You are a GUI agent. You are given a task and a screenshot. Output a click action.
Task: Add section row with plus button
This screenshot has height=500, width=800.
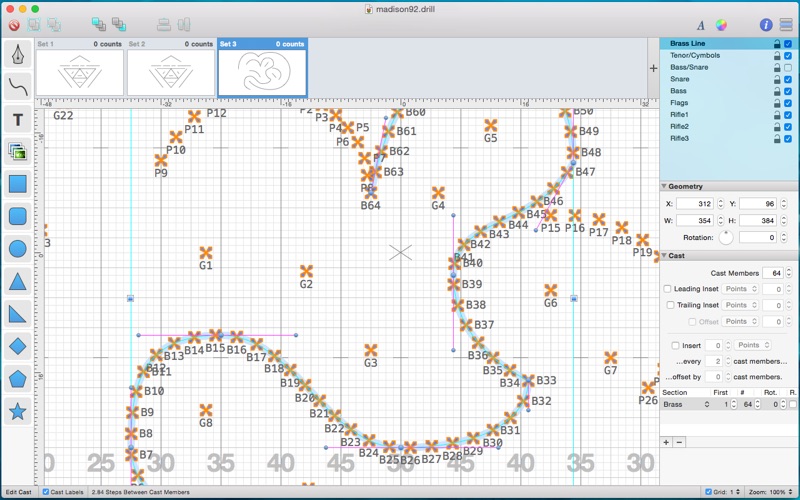(666, 442)
